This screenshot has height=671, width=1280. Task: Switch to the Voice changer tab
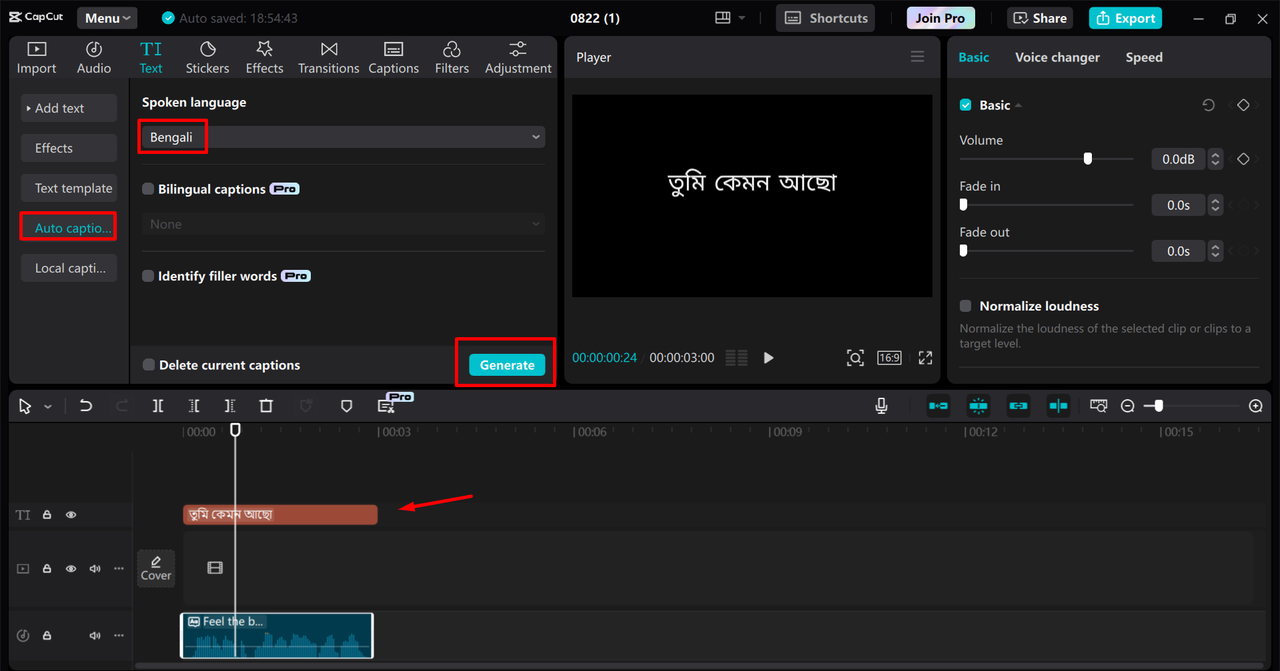coord(1057,57)
